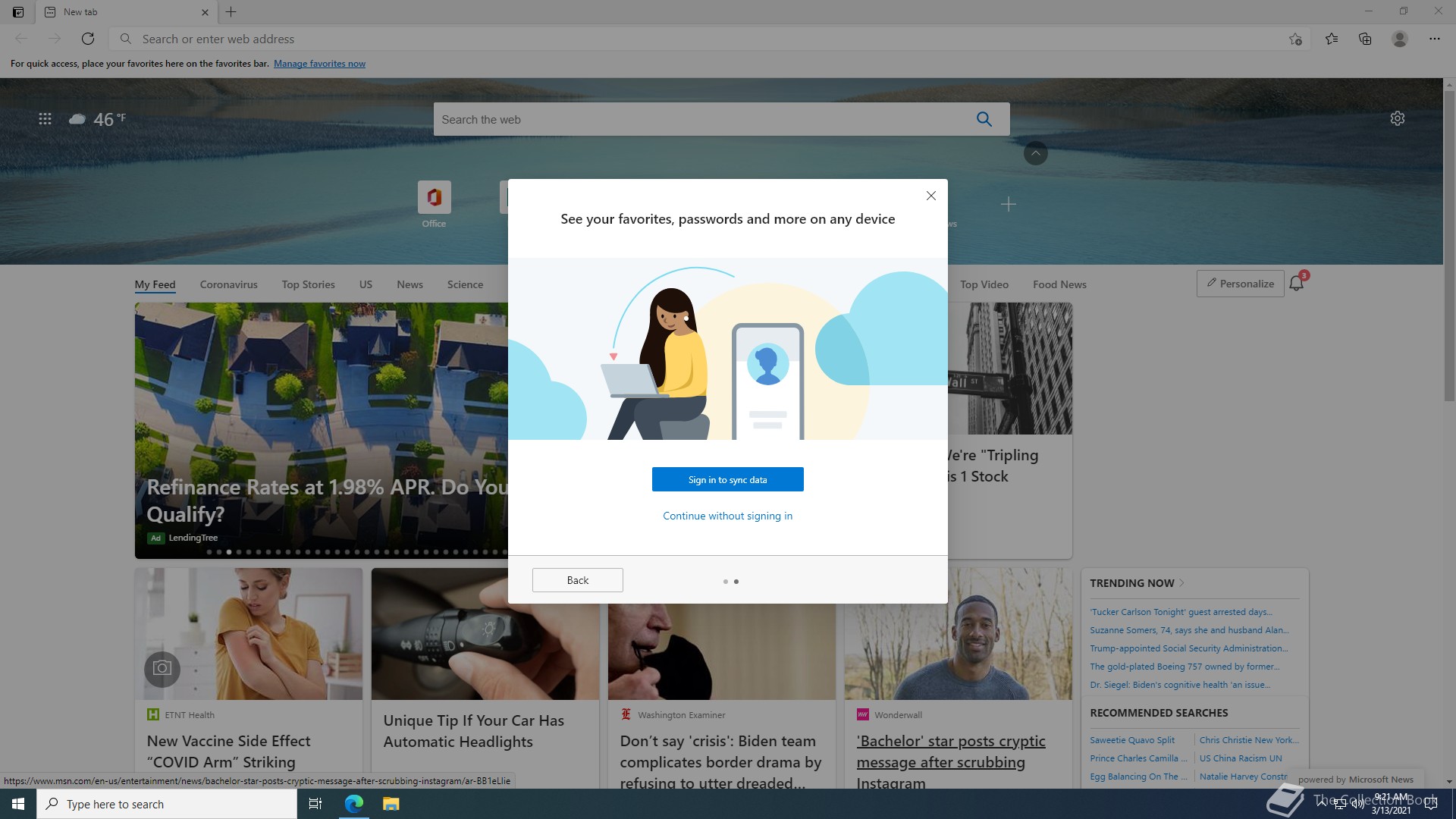Add this page to favorites star icon
This screenshot has width=1456, height=819.
1295,39
